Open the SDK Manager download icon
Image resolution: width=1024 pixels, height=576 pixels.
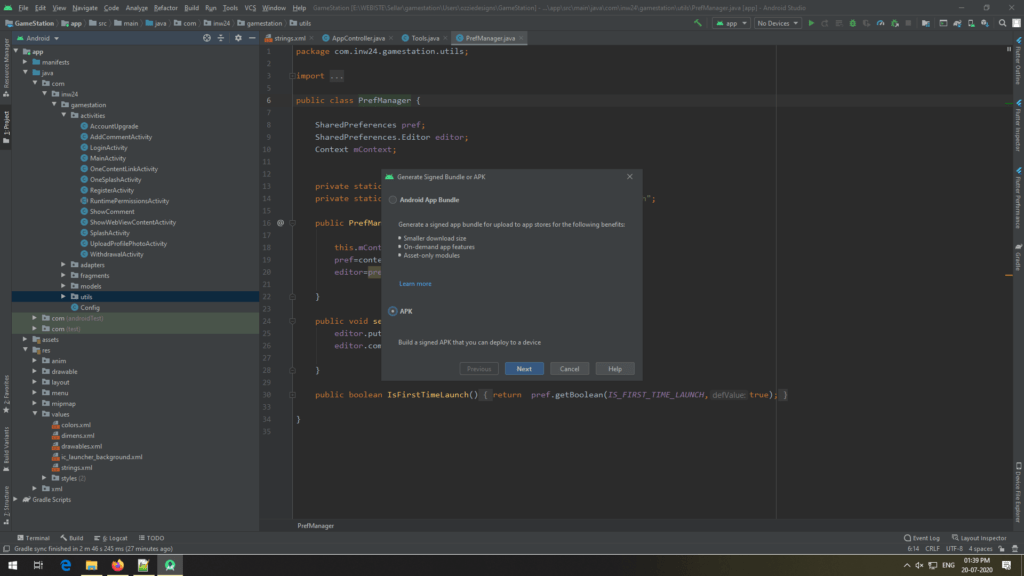(x=985, y=24)
